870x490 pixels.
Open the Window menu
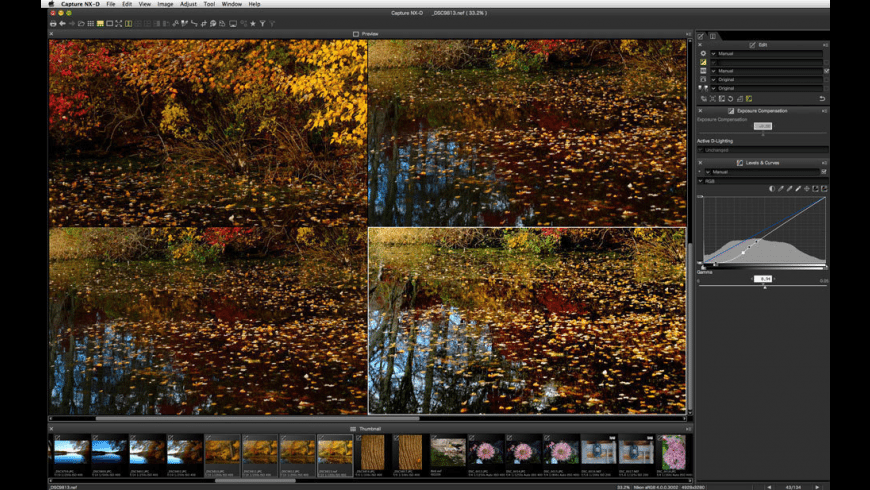(x=231, y=4)
